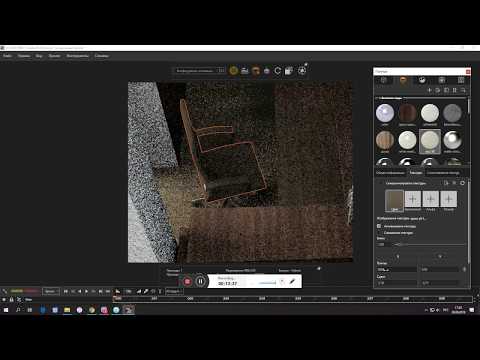Select the brown Color texture slot
Image resolution: width=480 pixels, height=360 pixels.
tap(394, 201)
